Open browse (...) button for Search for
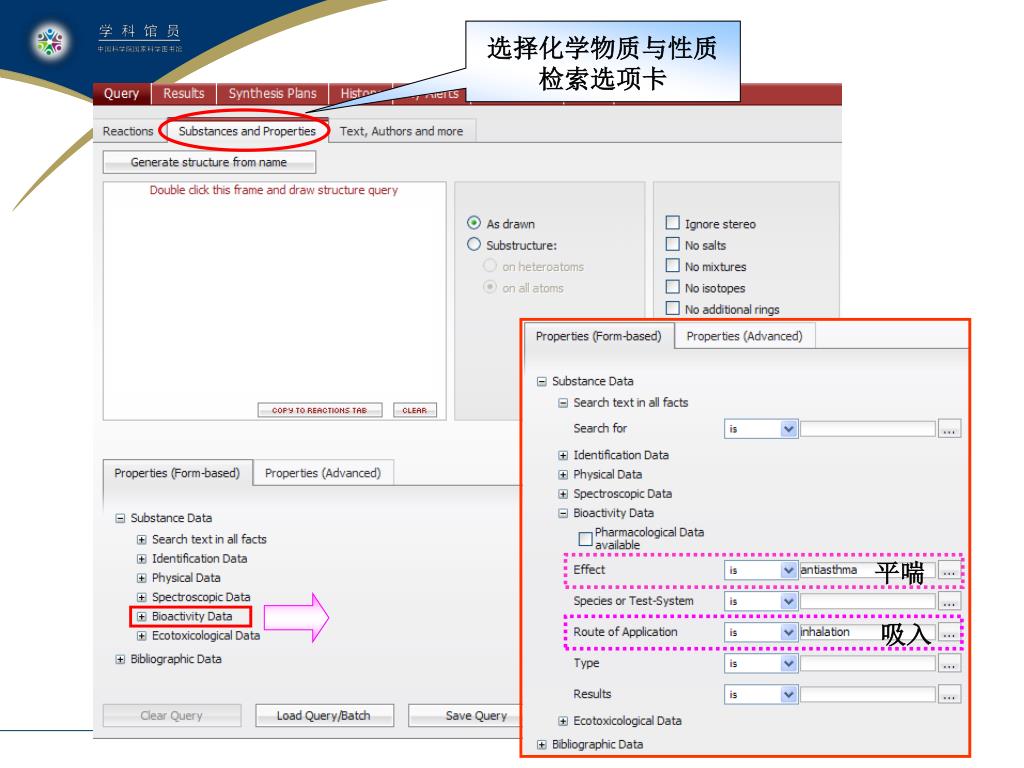 coord(950,429)
